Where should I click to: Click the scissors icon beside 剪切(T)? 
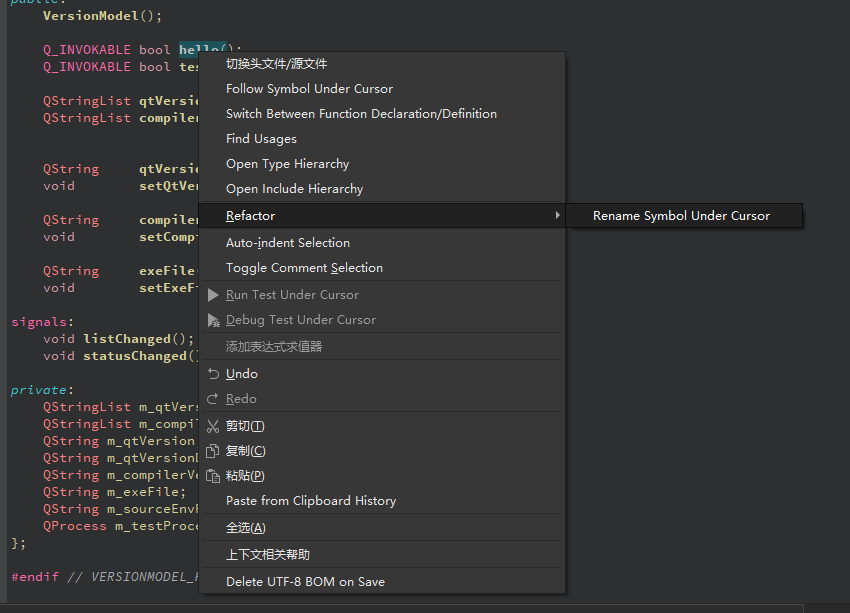[x=213, y=426]
